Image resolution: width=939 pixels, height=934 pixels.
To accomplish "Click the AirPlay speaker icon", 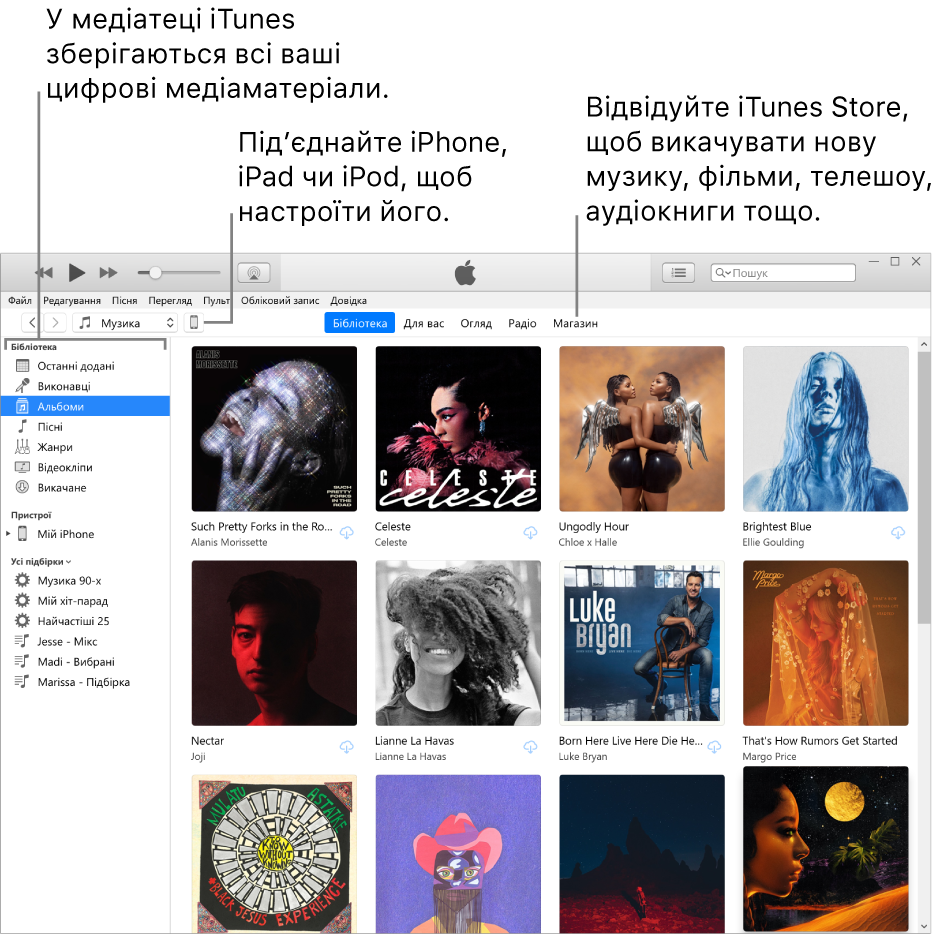I will pos(254,272).
